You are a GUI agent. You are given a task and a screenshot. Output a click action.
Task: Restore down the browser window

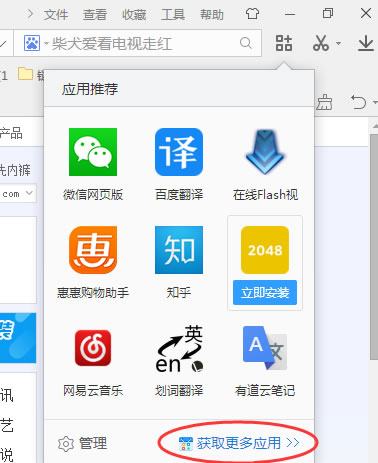pyautogui.click(x=328, y=14)
